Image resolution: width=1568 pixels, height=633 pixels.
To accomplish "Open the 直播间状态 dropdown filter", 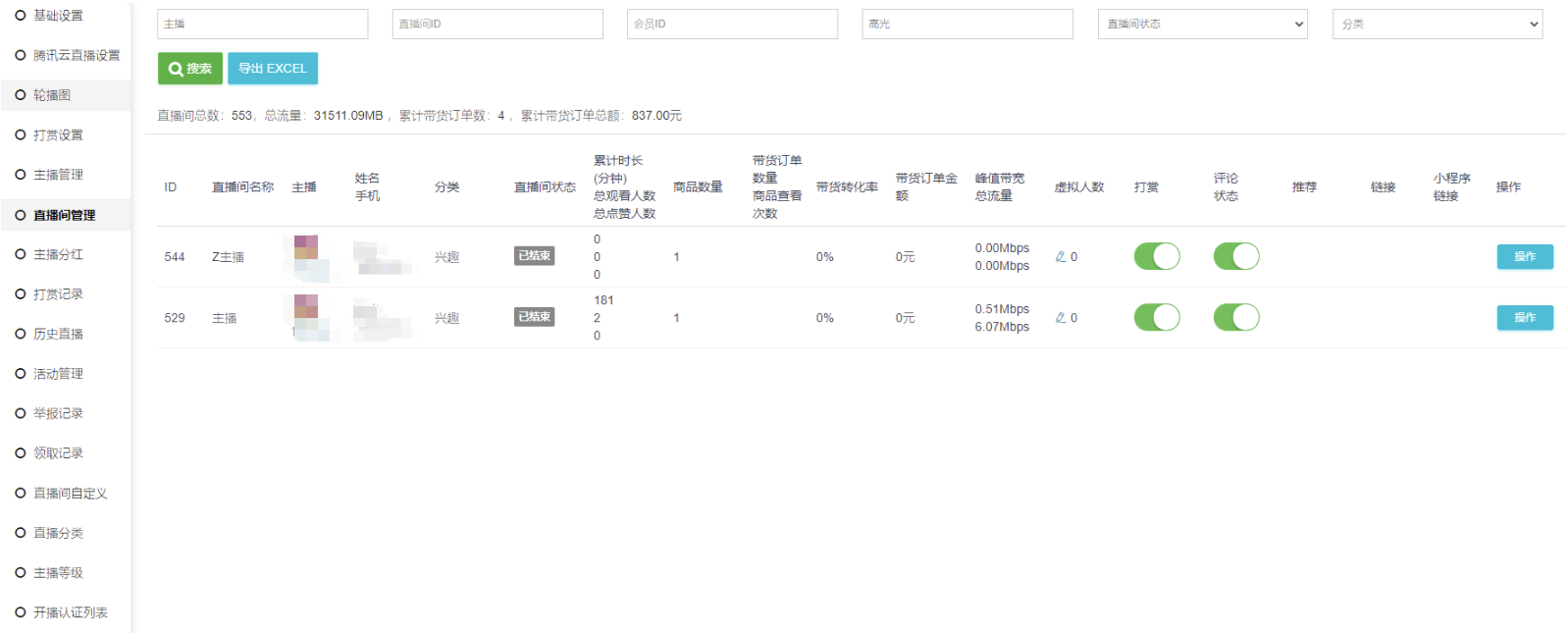I will 1202,25.
